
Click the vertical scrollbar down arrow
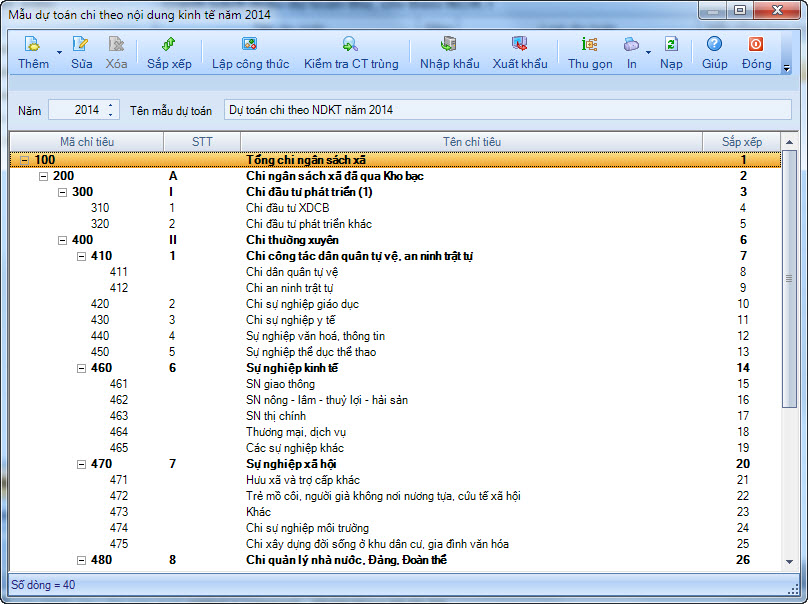coord(789,562)
